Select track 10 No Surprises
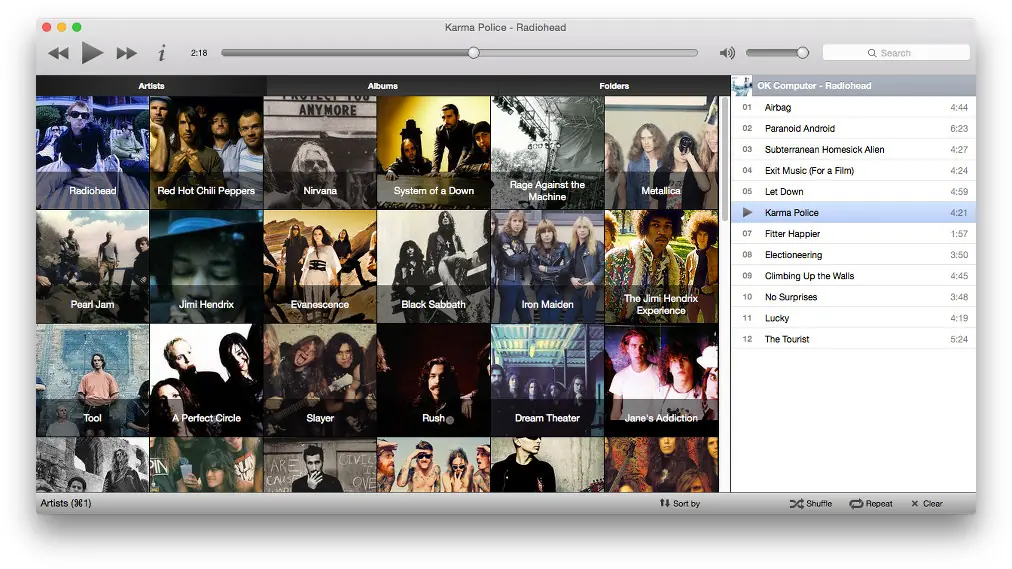 tap(853, 297)
